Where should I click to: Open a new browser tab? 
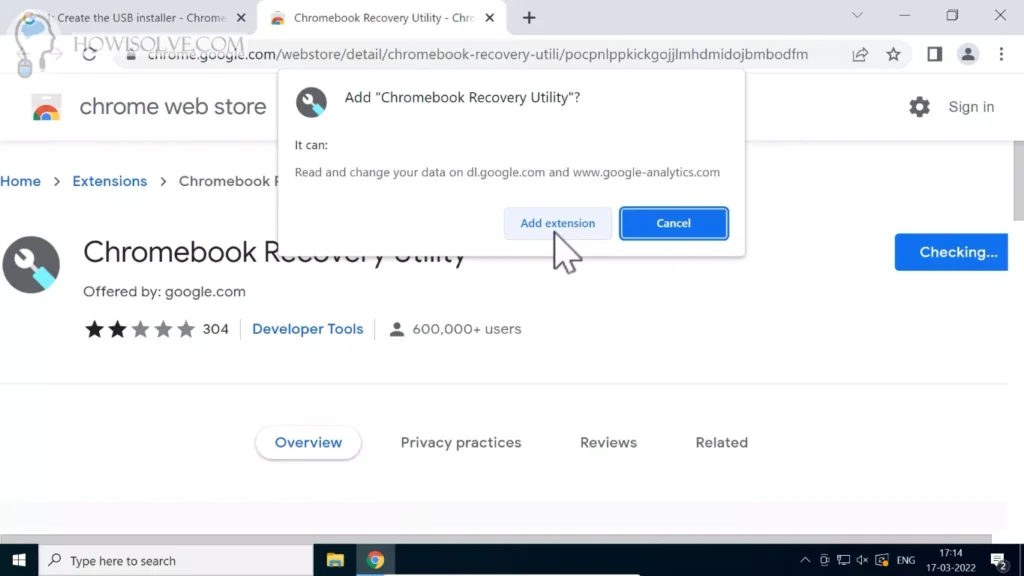(x=529, y=18)
